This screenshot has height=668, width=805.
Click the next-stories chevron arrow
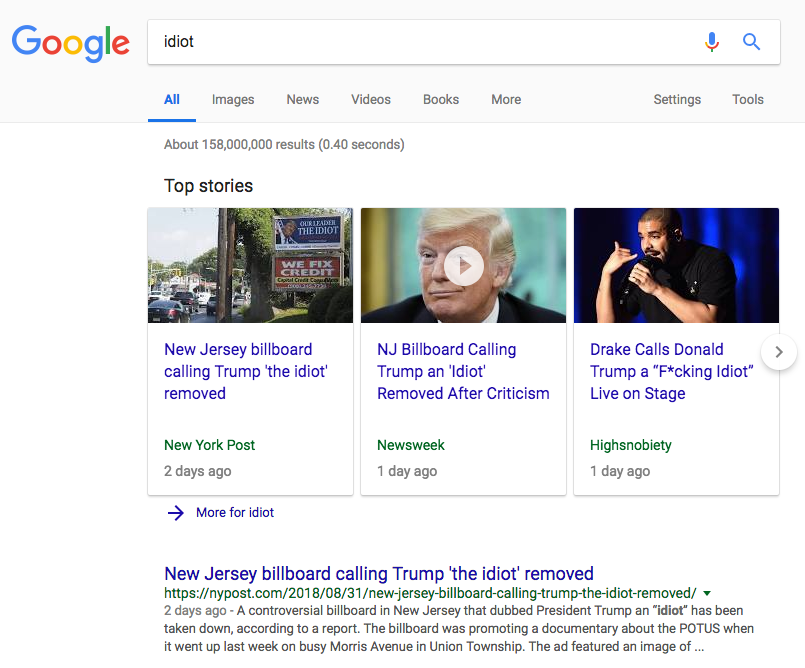(779, 352)
